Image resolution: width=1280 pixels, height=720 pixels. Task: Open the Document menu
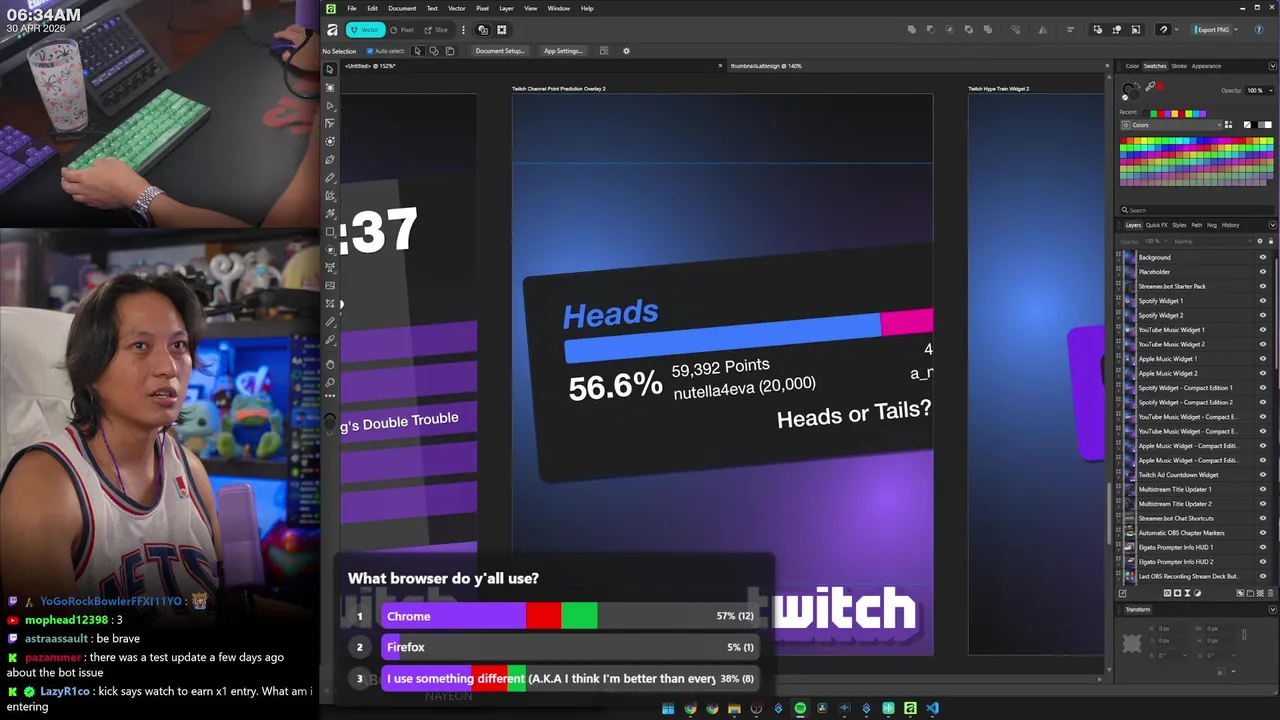coord(402,8)
